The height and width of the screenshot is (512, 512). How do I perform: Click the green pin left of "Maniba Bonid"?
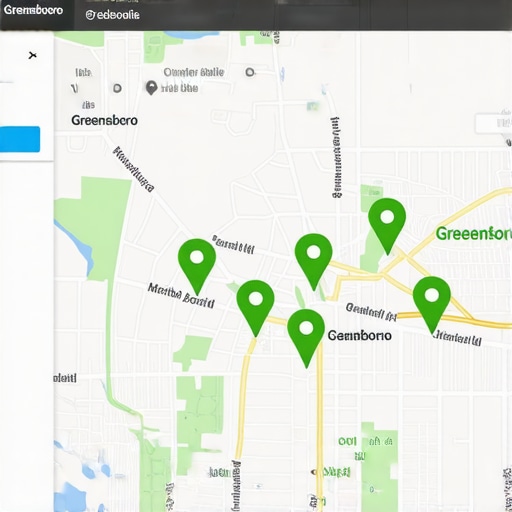click(197, 266)
